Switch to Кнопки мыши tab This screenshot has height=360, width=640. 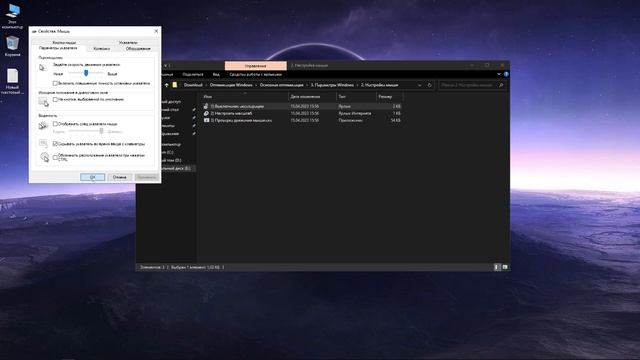point(64,42)
